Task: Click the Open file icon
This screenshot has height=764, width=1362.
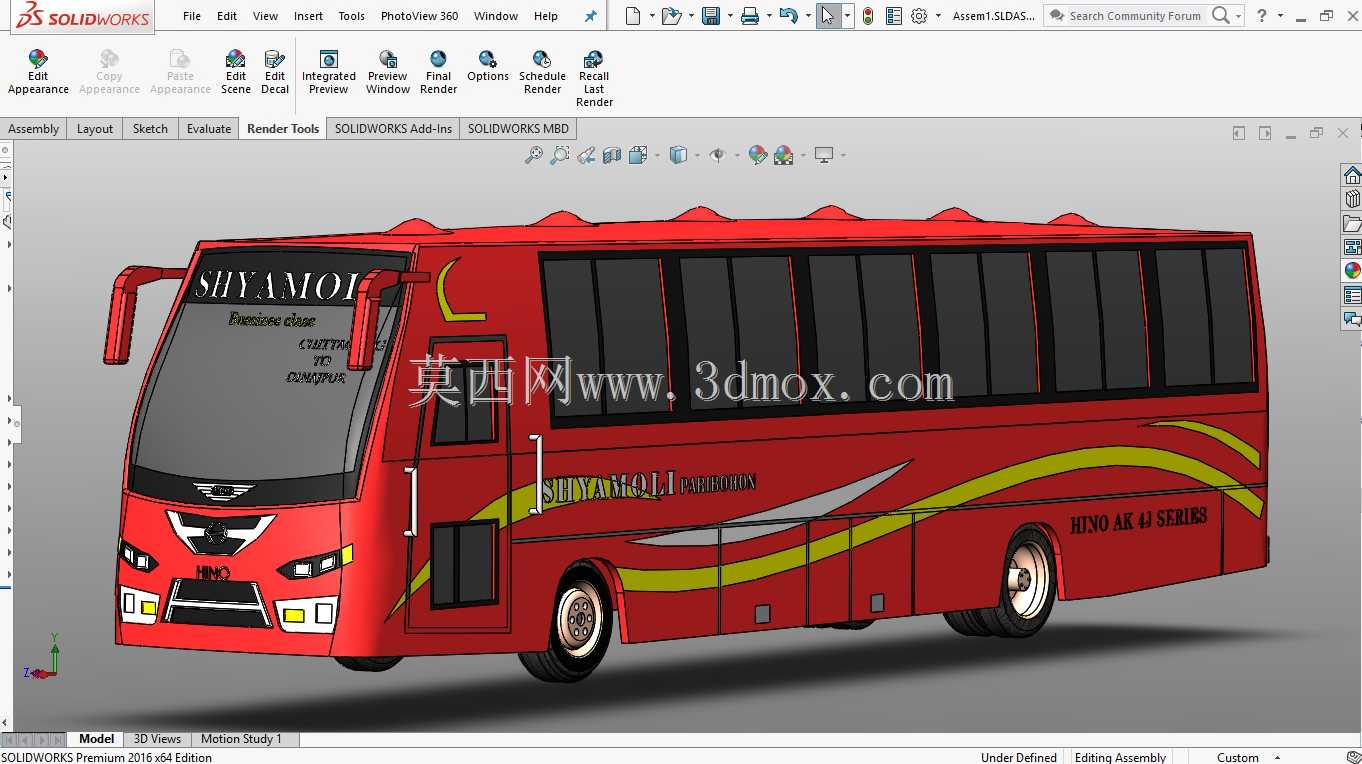Action: point(671,16)
